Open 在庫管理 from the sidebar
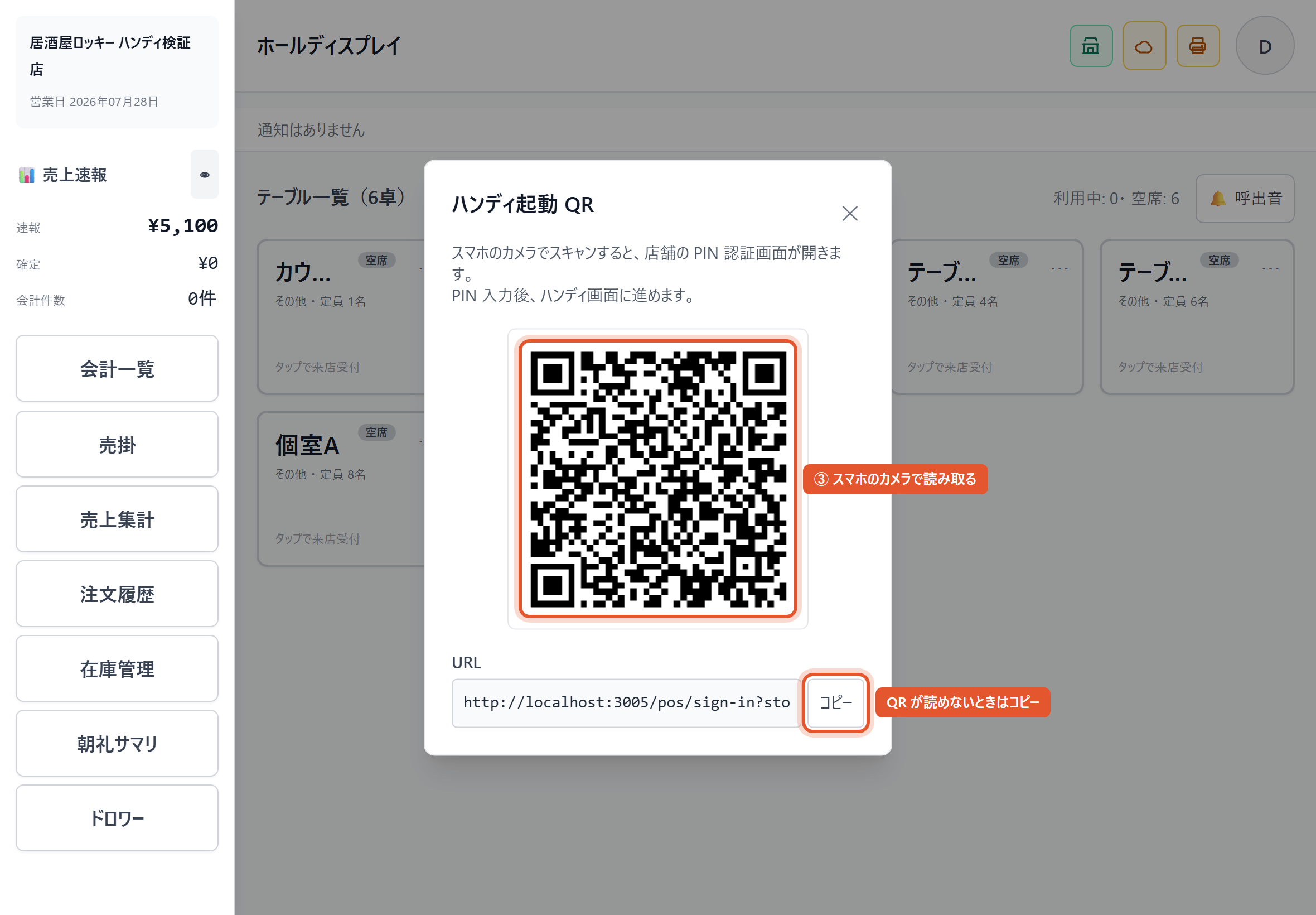1316x915 pixels. pyautogui.click(x=117, y=668)
